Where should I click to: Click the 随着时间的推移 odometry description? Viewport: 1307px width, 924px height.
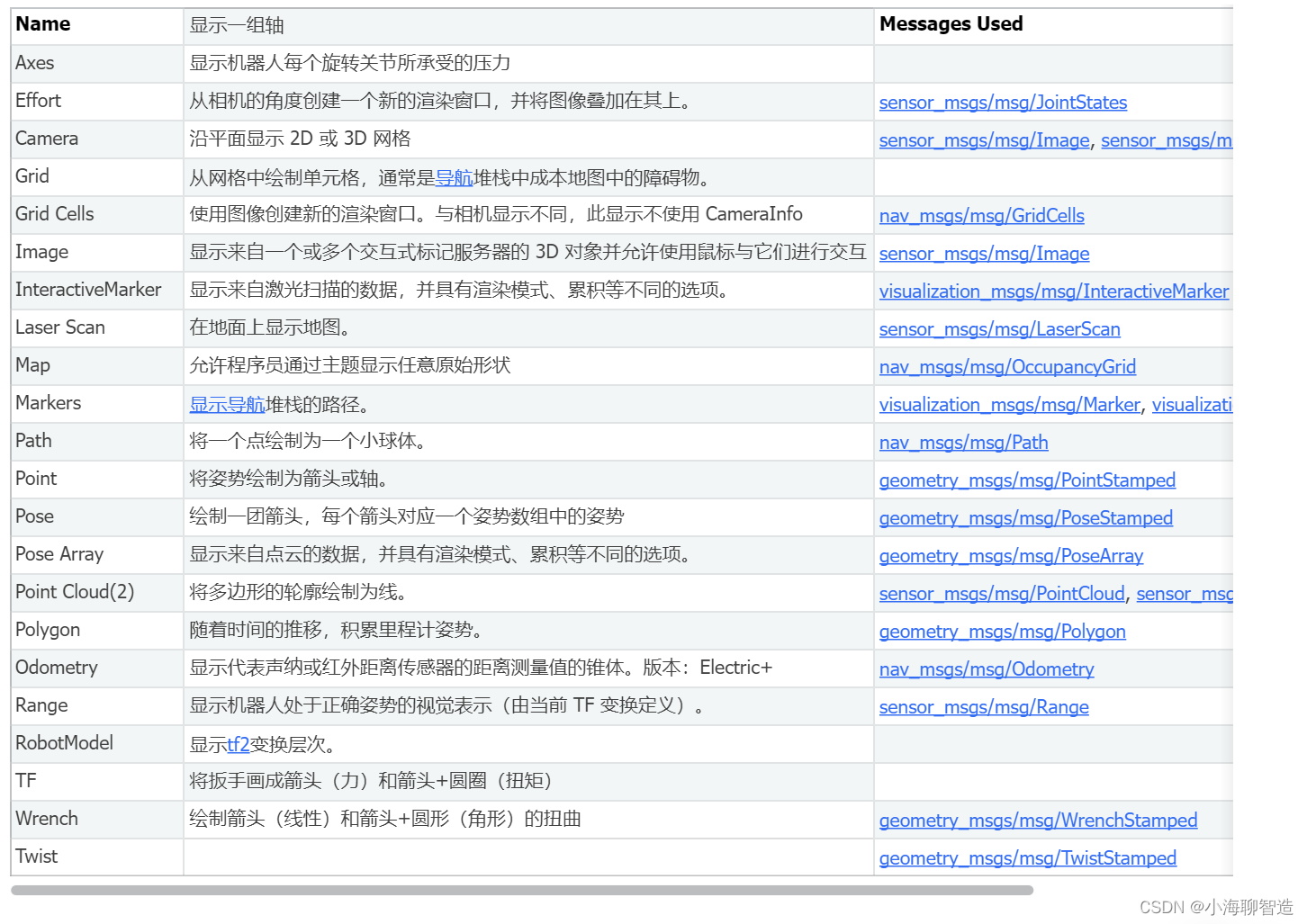pyautogui.click(x=336, y=631)
